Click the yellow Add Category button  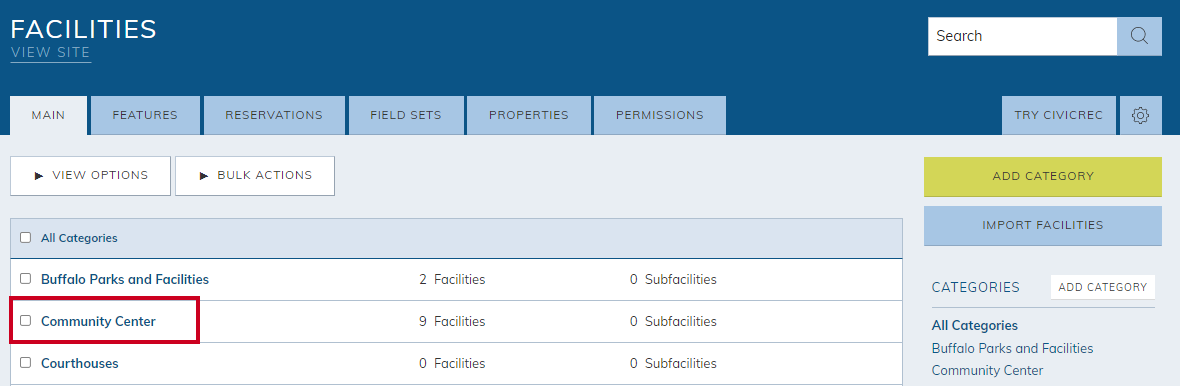[x=1043, y=177]
